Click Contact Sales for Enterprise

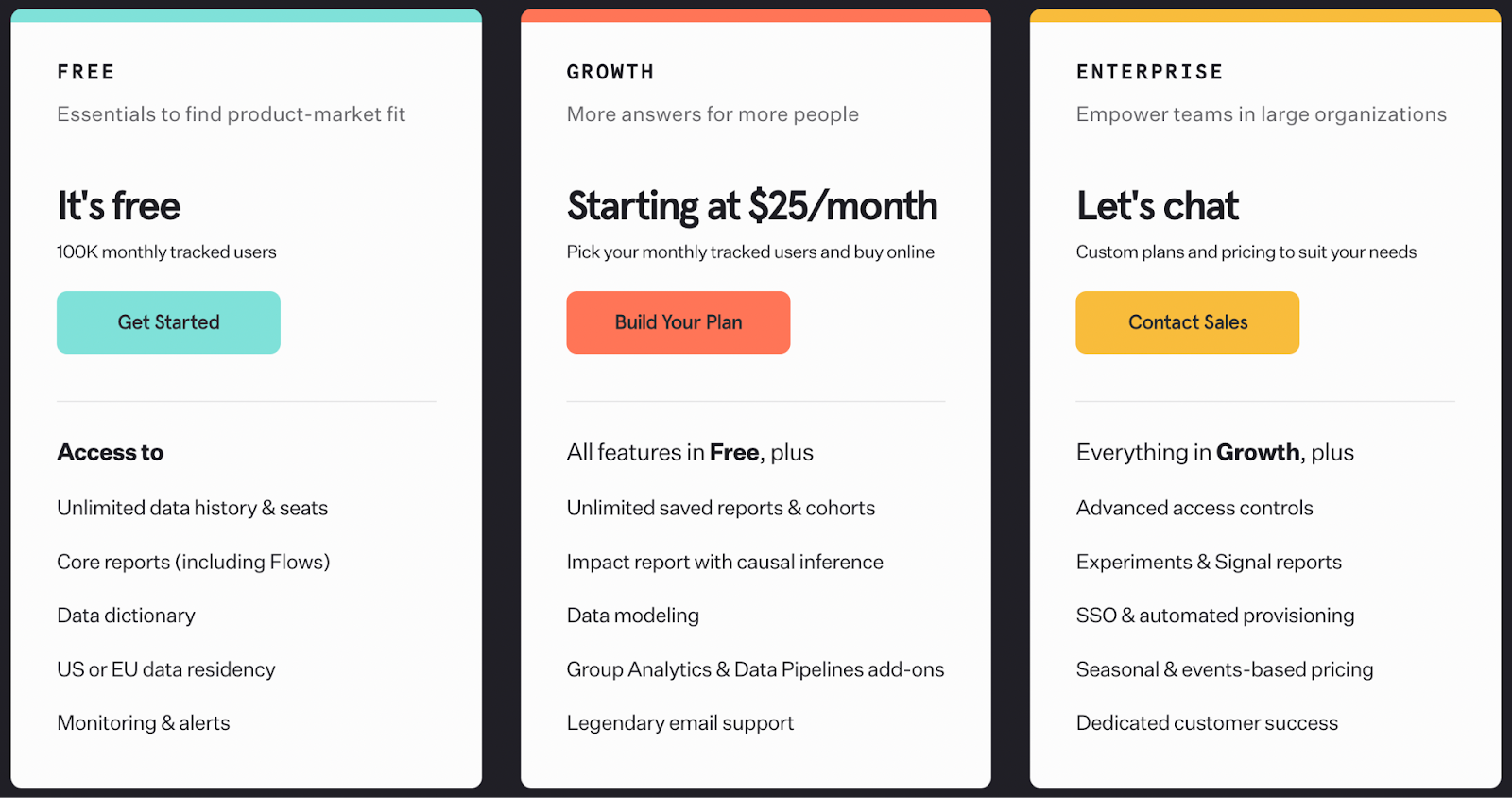1187,321
